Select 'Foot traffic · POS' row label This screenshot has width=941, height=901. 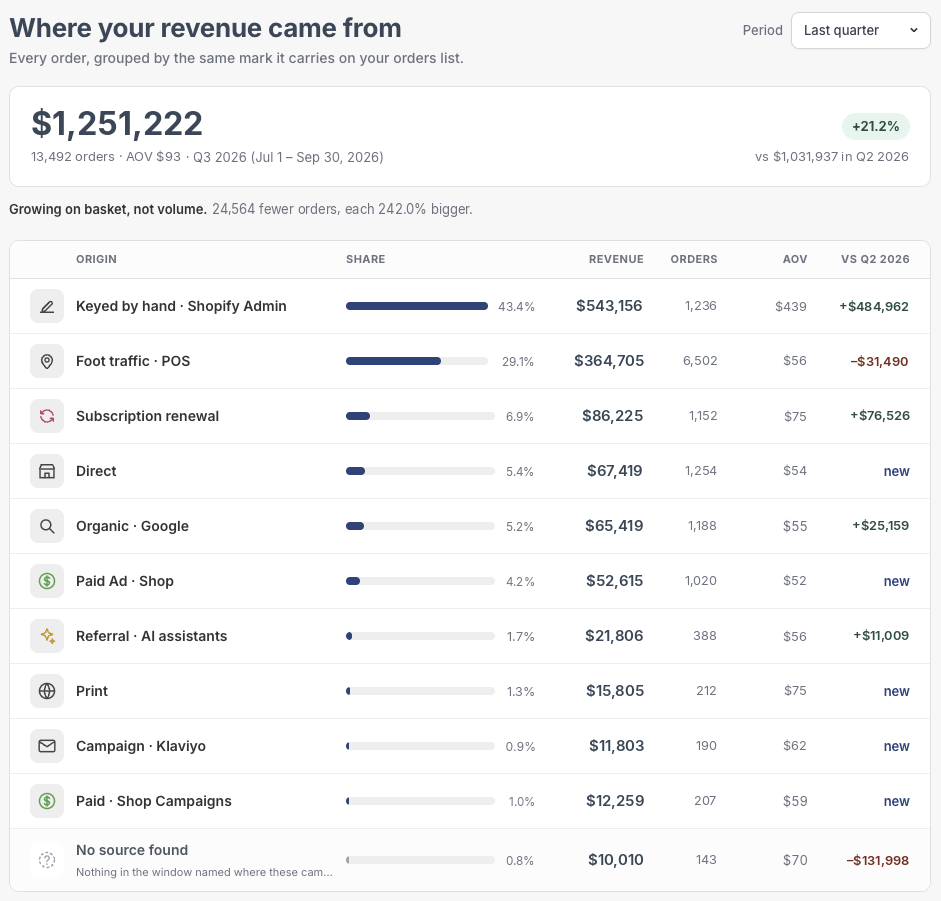point(133,361)
